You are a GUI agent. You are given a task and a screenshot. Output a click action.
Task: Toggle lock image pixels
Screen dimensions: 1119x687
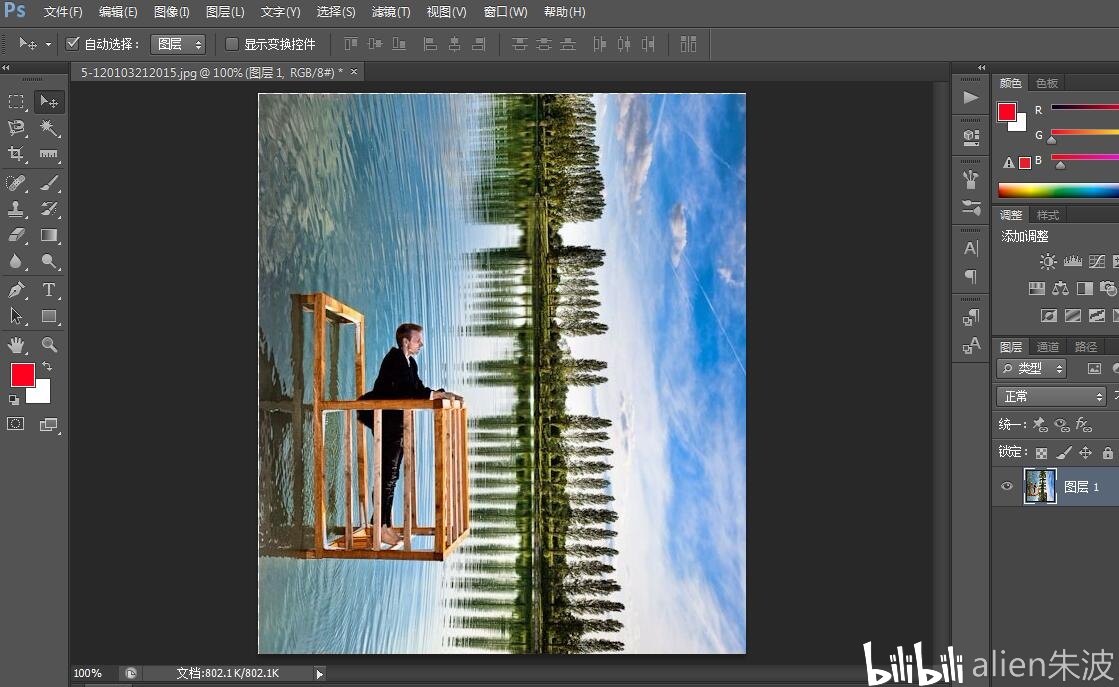click(1064, 453)
